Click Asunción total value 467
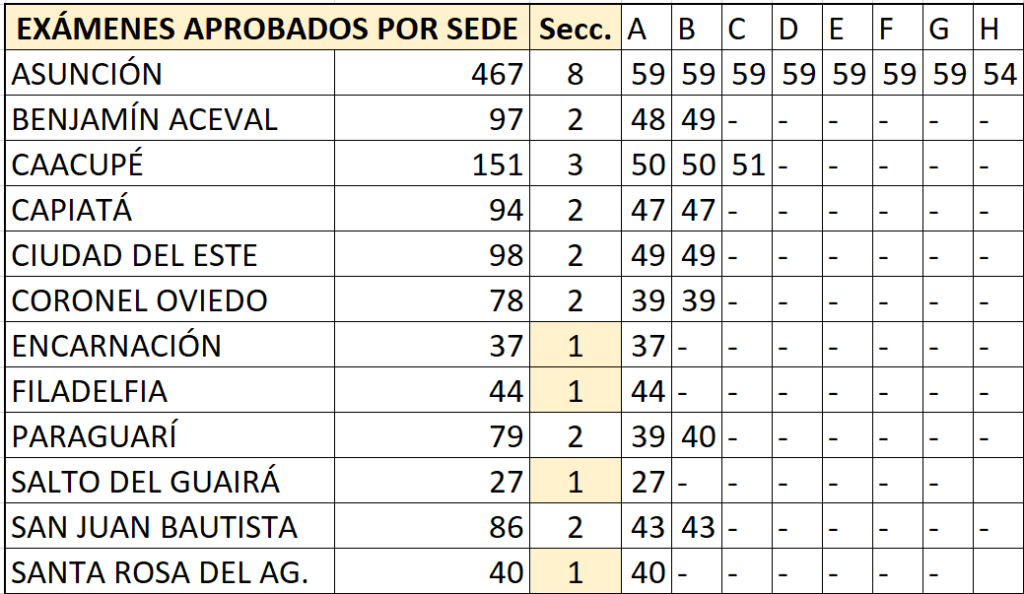This screenshot has height=594, width=1024. 432,73
